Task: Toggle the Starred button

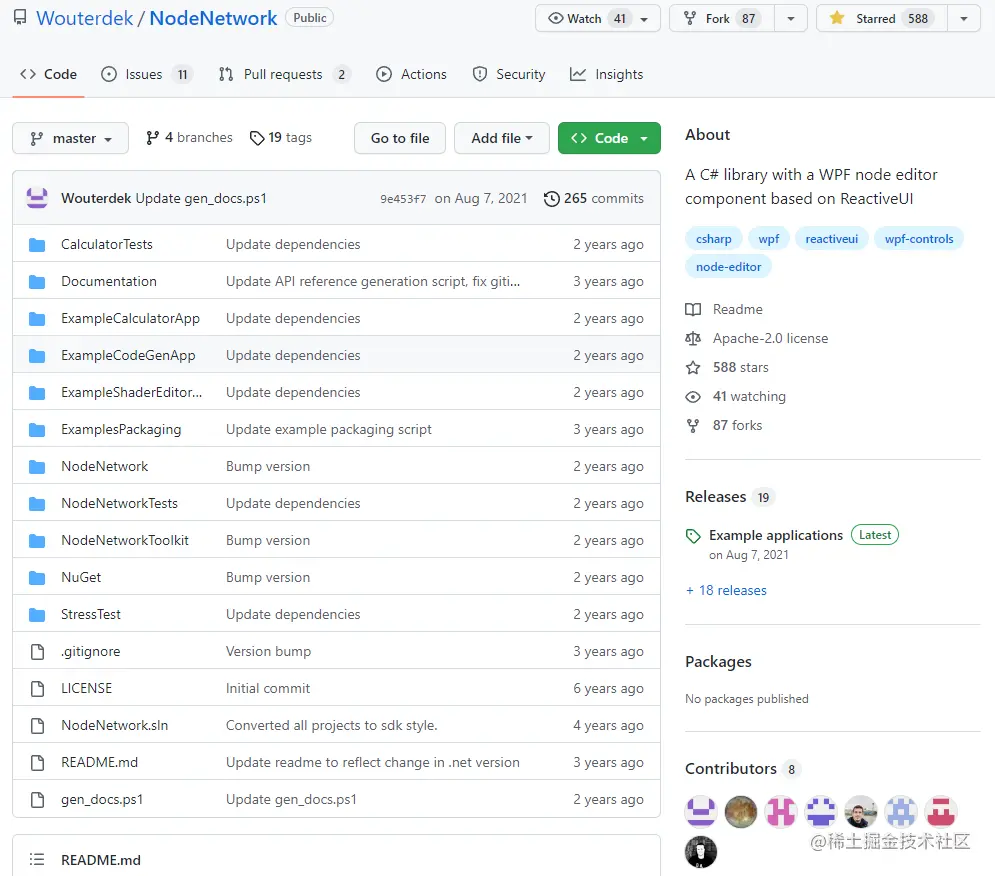Action: point(882,18)
